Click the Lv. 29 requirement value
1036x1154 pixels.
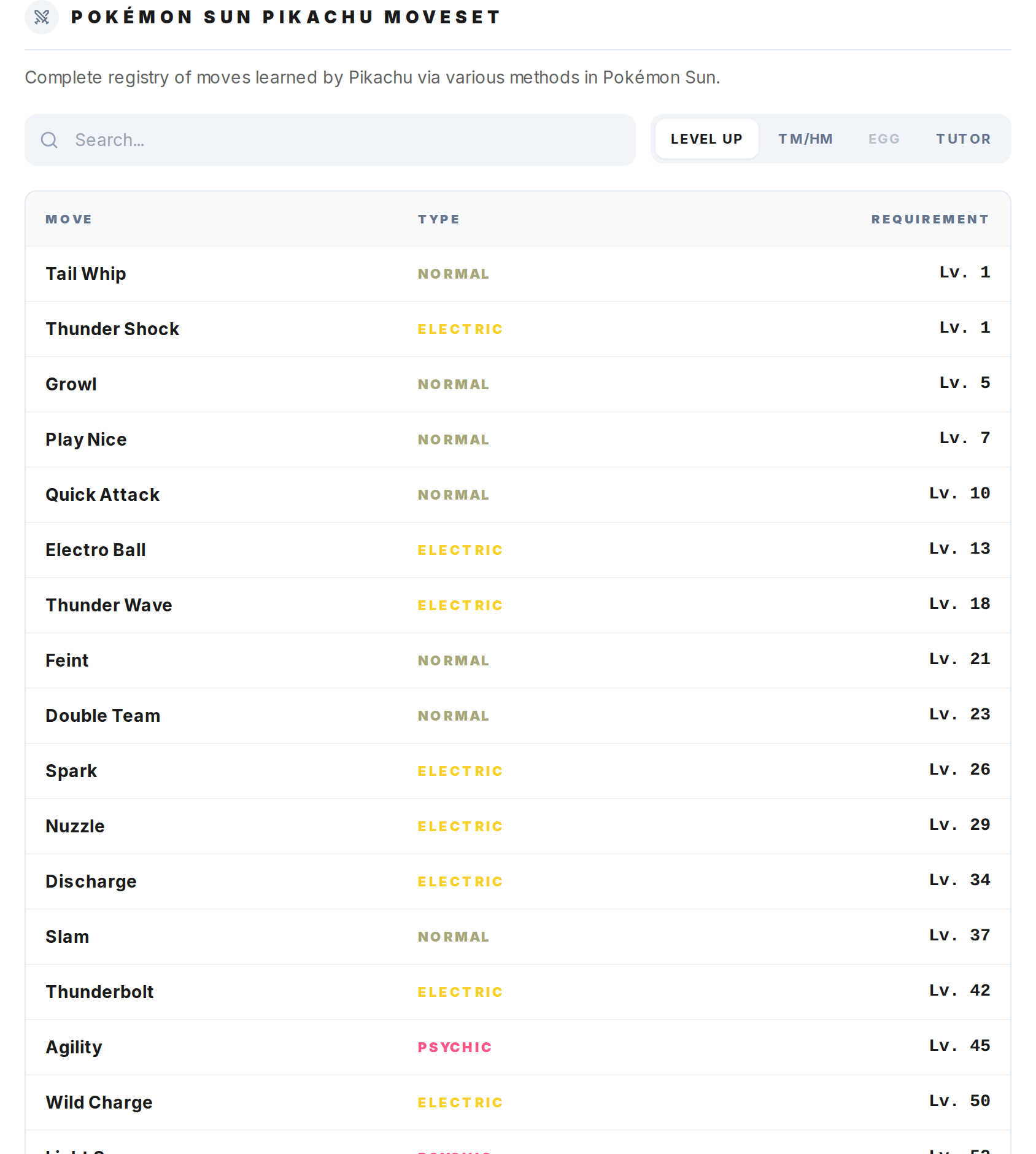pyautogui.click(x=960, y=825)
